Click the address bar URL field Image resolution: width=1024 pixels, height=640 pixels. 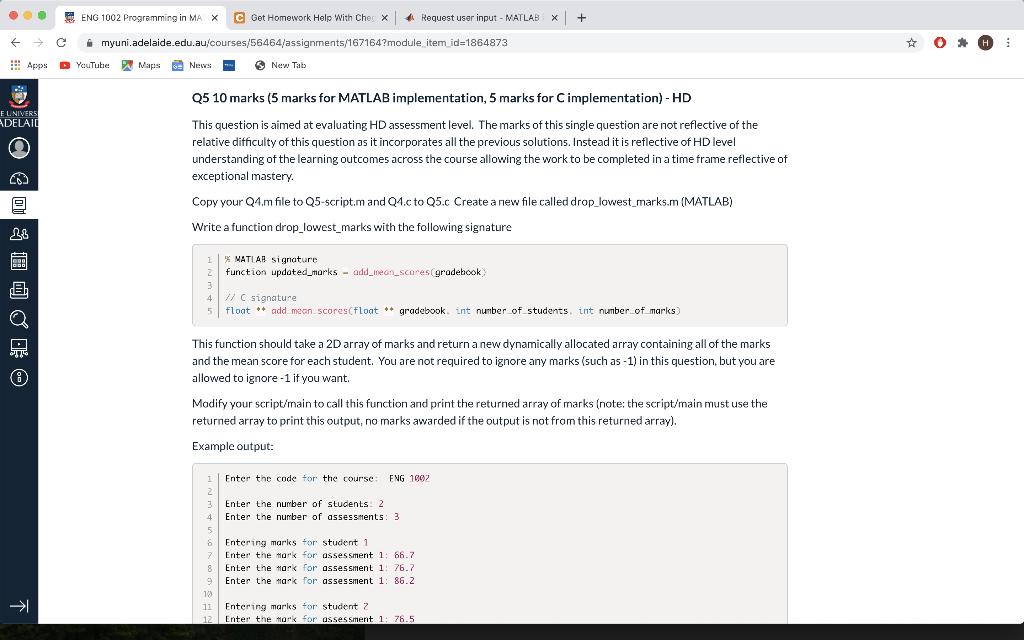[500, 42]
